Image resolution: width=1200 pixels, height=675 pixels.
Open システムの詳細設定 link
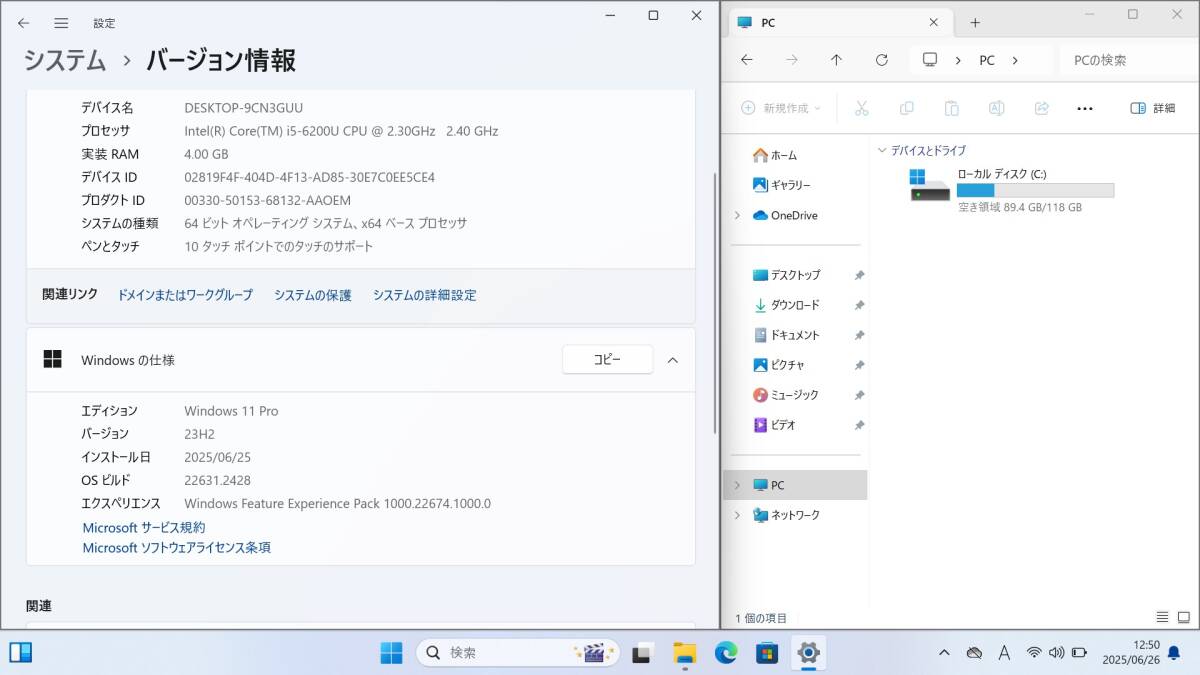click(425, 295)
